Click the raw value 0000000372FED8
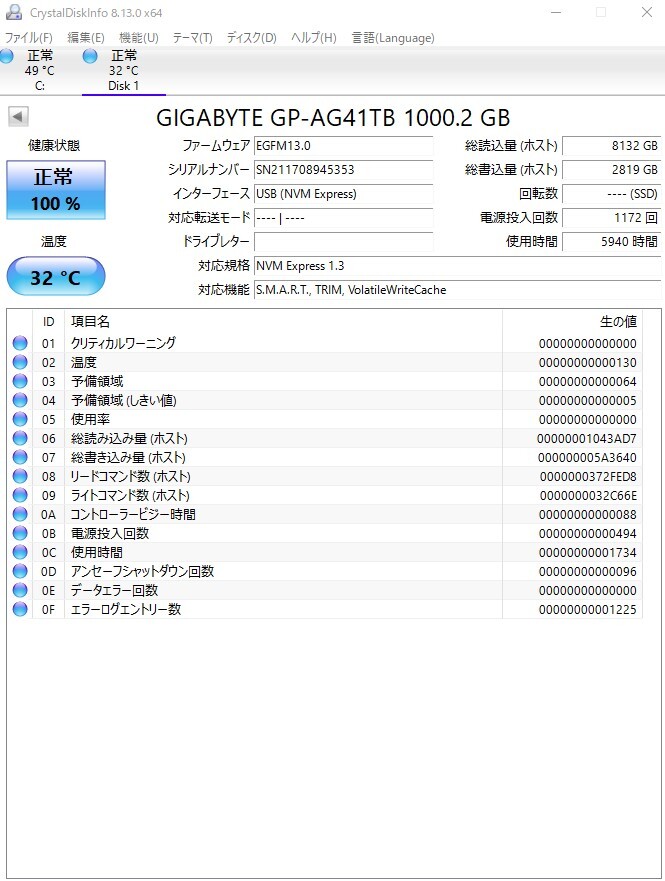 pyautogui.click(x=588, y=476)
